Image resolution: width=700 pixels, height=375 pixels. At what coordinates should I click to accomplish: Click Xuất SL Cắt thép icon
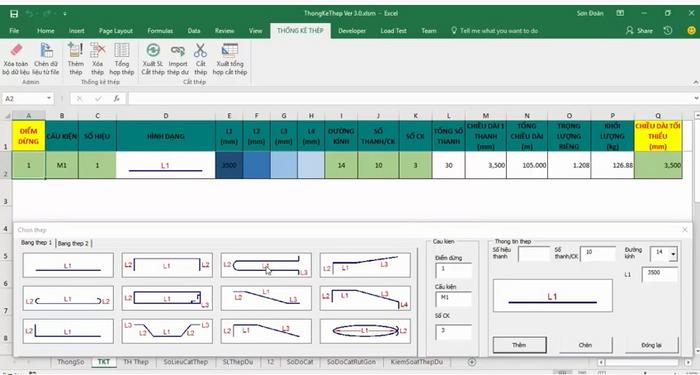[153, 50]
